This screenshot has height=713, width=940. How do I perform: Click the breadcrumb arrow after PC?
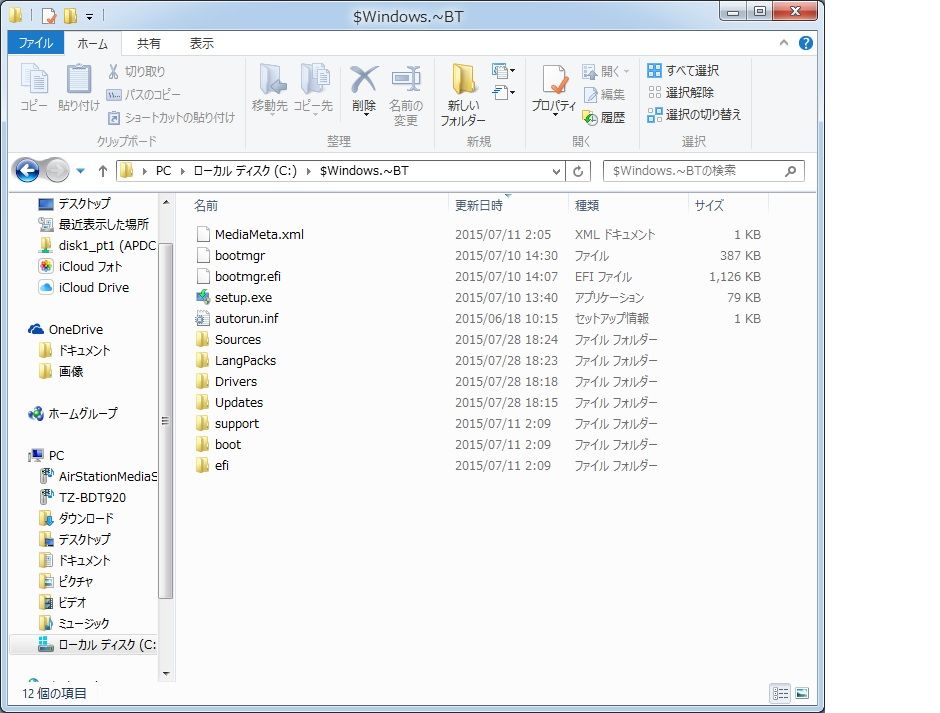click(182, 172)
